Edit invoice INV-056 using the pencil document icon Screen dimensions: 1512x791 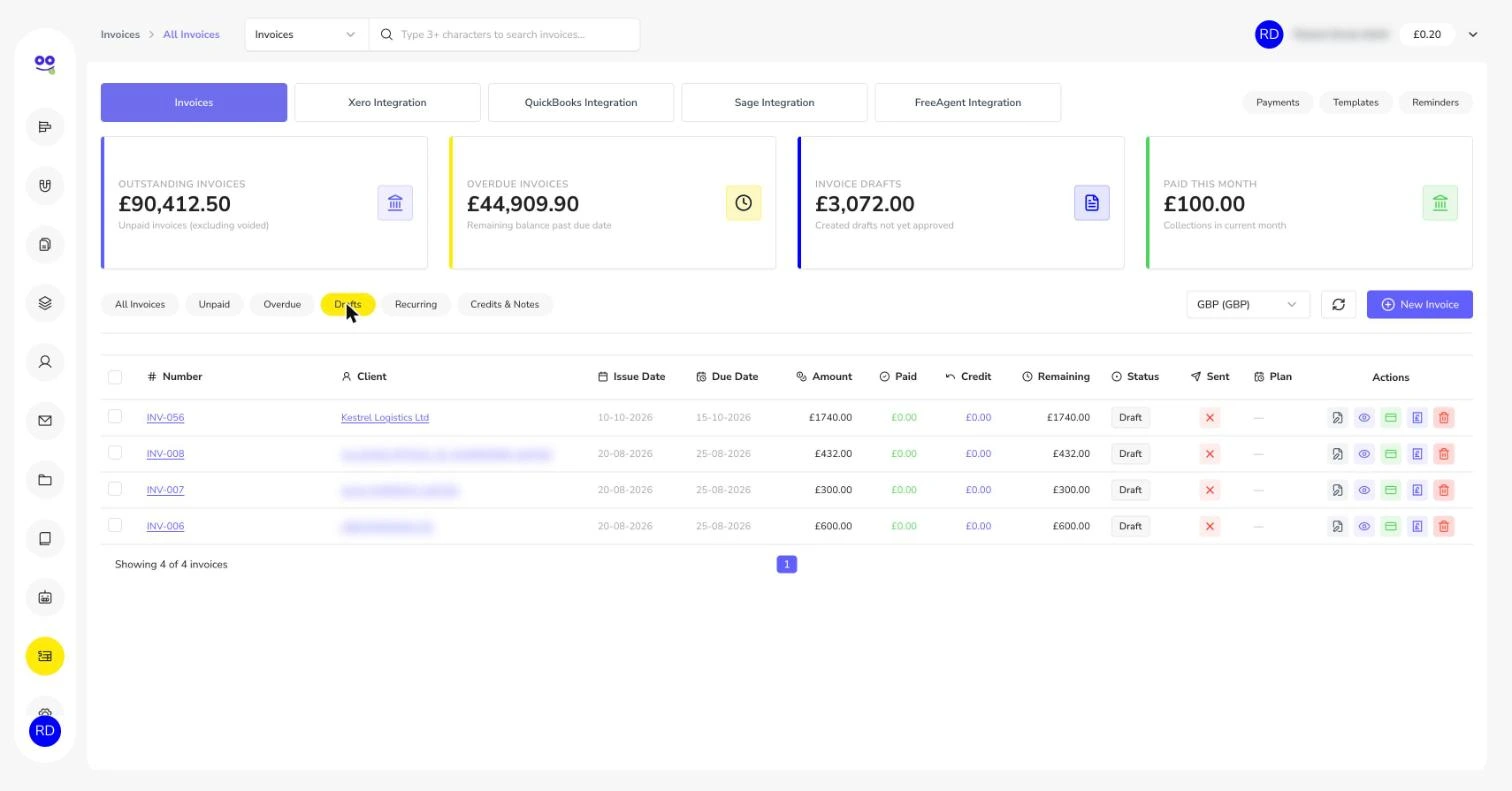pyautogui.click(x=1337, y=418)
